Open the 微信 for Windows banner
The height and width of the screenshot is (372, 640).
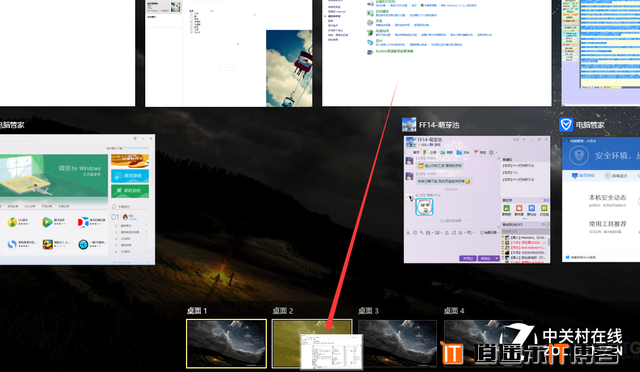point(54,176)
